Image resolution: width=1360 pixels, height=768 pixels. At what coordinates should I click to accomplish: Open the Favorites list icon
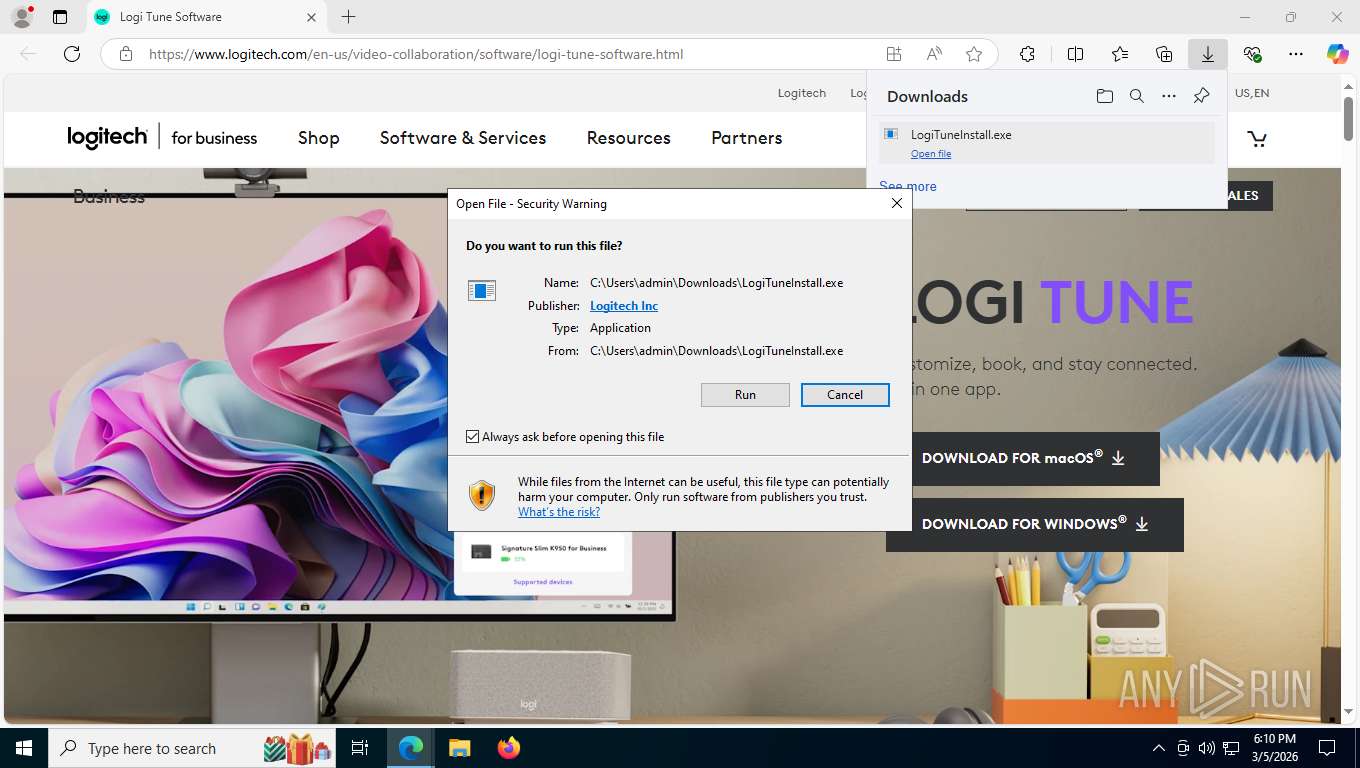tap(1120, 54)
